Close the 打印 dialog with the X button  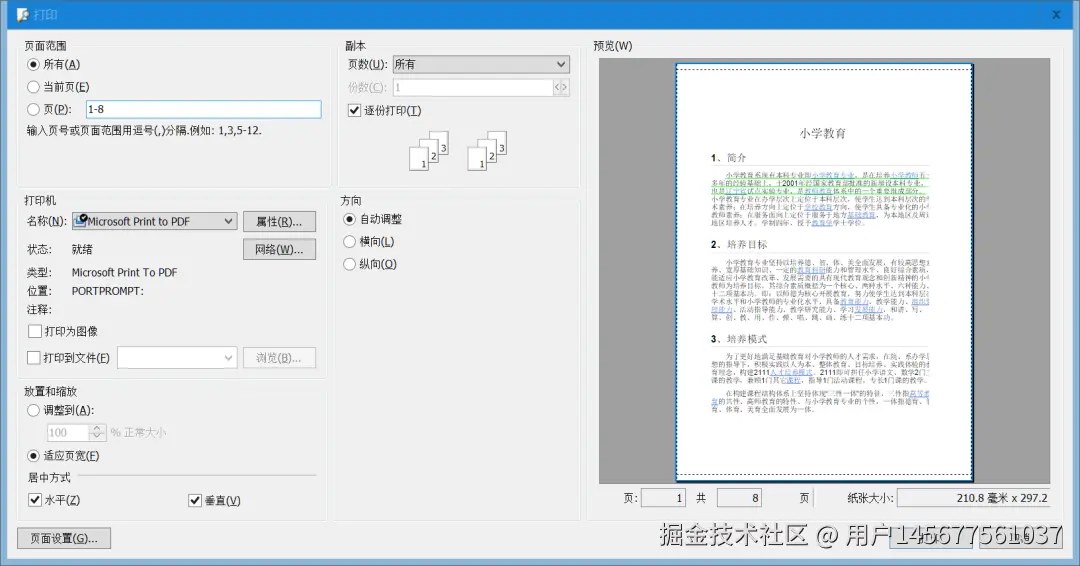pos(1056,14)
